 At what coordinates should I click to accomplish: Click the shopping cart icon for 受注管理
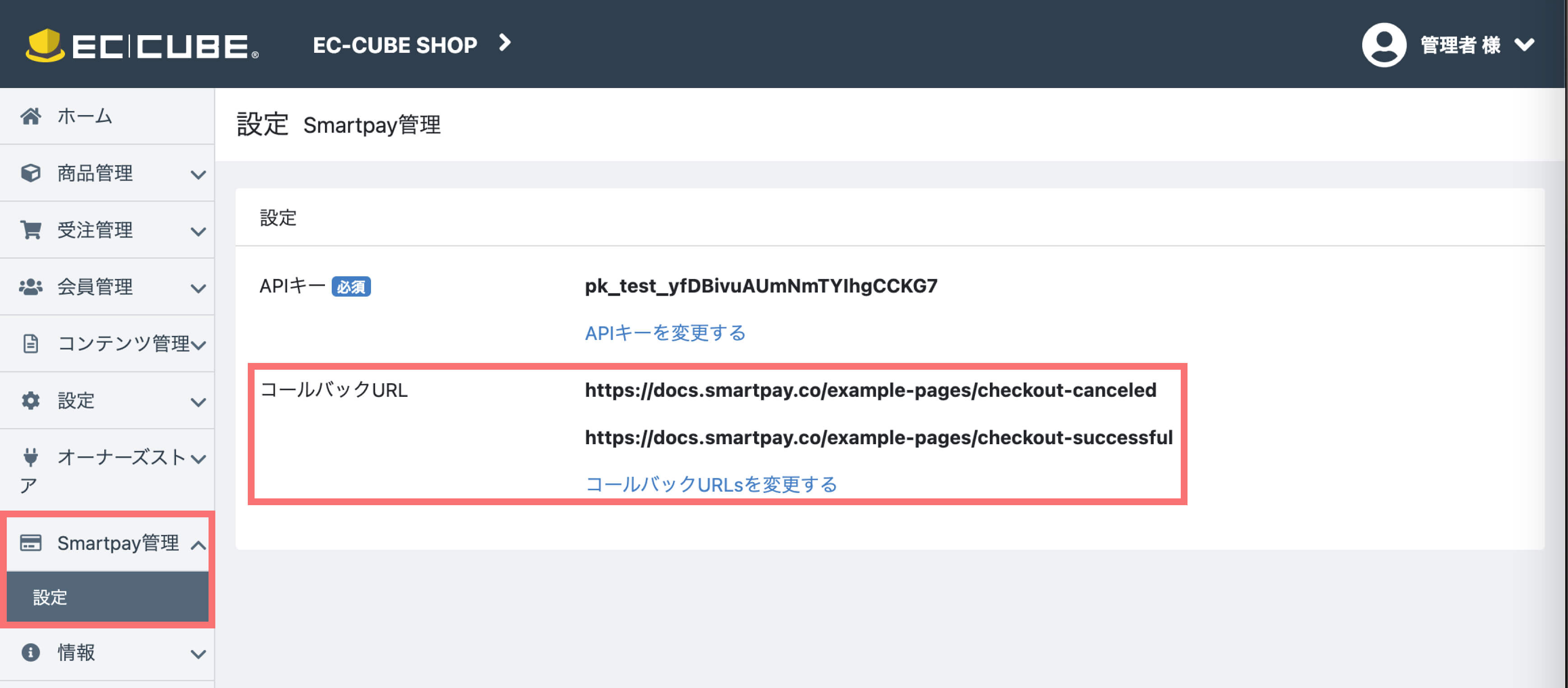tap(30, 229)
